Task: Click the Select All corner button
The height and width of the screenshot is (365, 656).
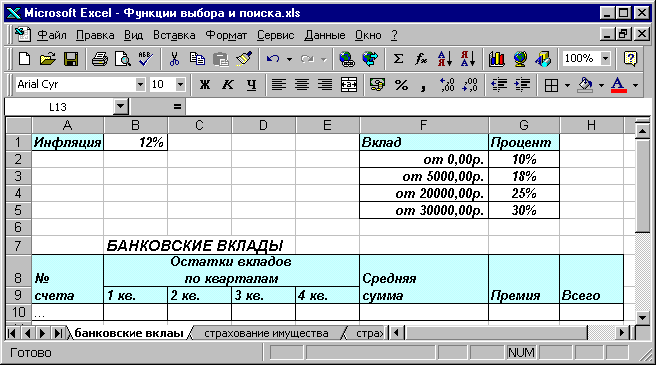Action: tap(18, 125)
